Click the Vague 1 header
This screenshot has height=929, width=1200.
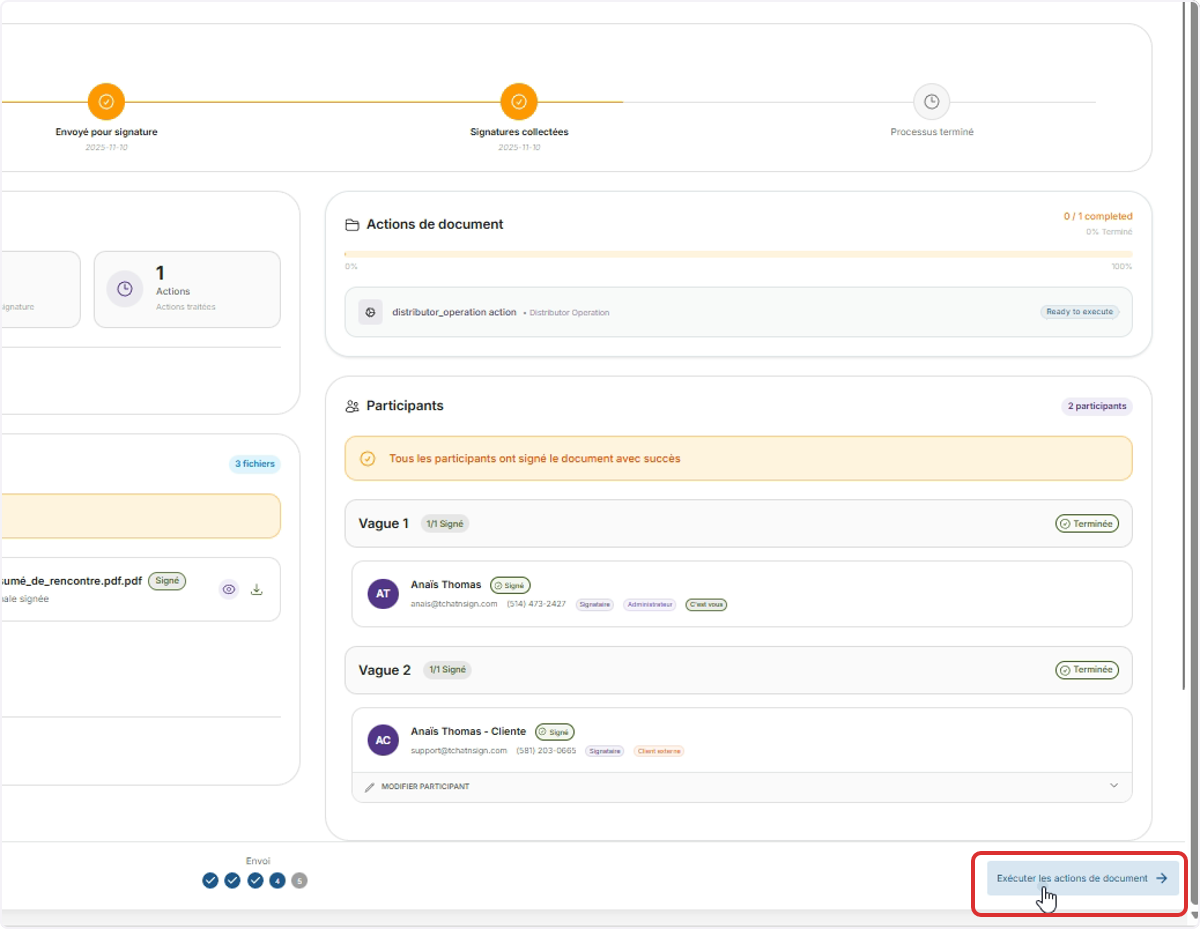pos(739,524)
